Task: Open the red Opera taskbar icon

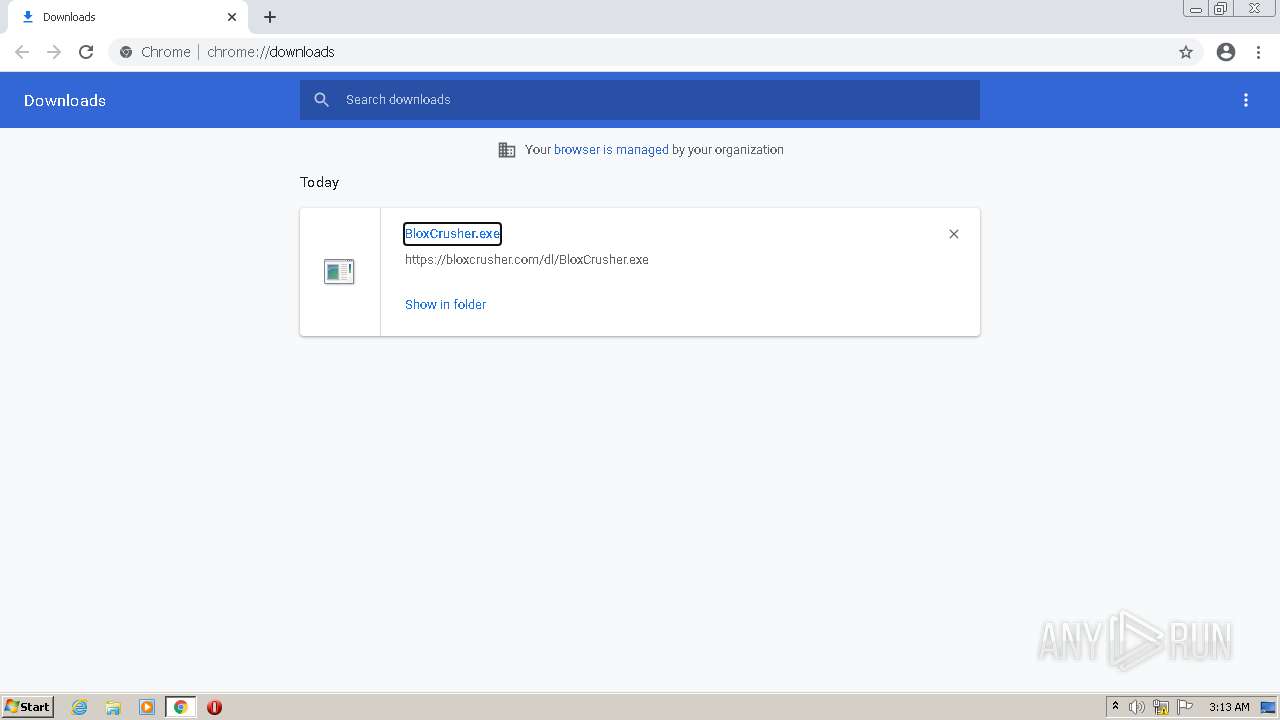Action: point(214,707)
